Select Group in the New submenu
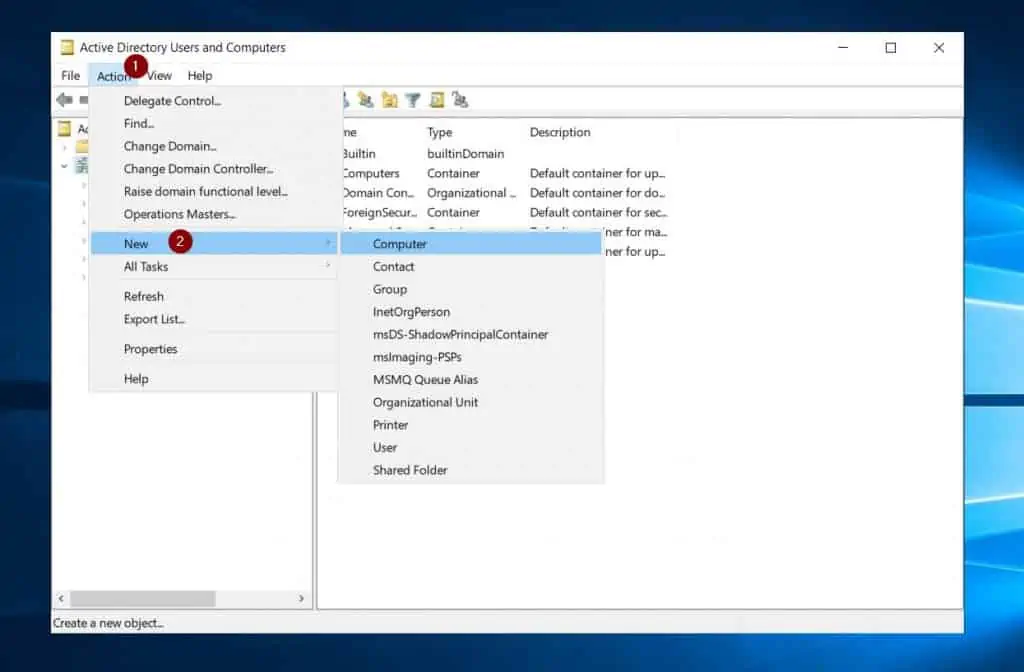 (x=471, y=289)
